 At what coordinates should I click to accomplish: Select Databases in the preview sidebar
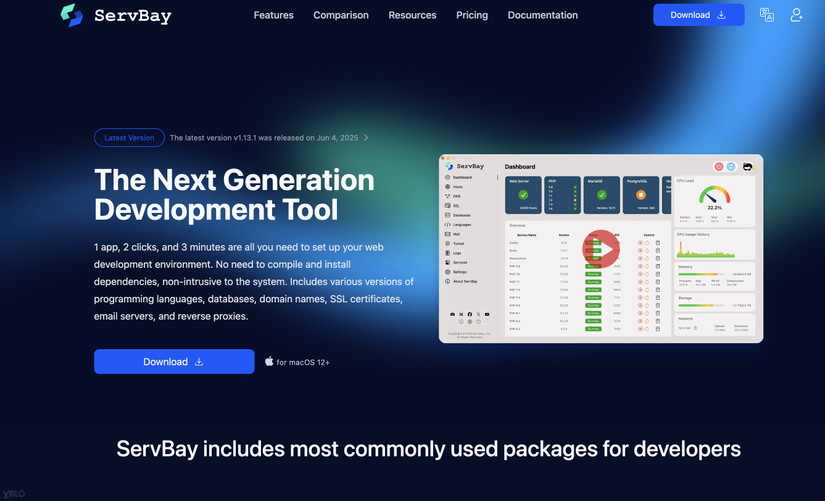pyautogui.click(x=458, y=215)
